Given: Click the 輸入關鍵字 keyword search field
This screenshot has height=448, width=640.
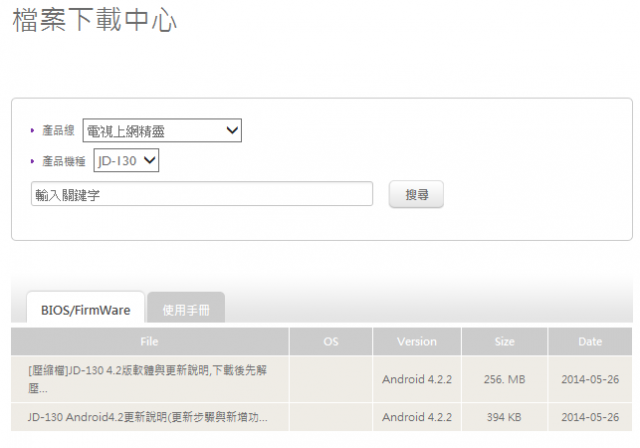Looking at the screenshot, I should tap(202, 194).
